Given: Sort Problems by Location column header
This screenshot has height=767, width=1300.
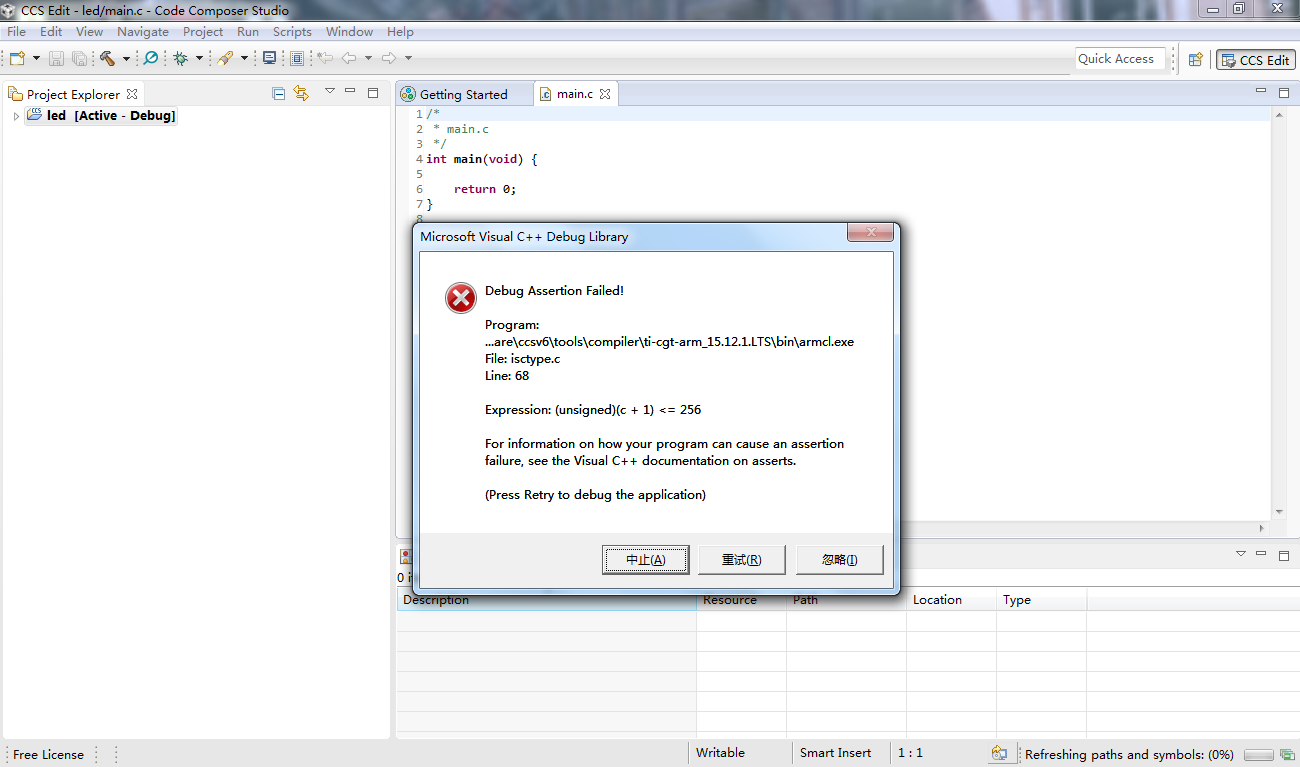Looking at the screenshot, I should point(951,600).
